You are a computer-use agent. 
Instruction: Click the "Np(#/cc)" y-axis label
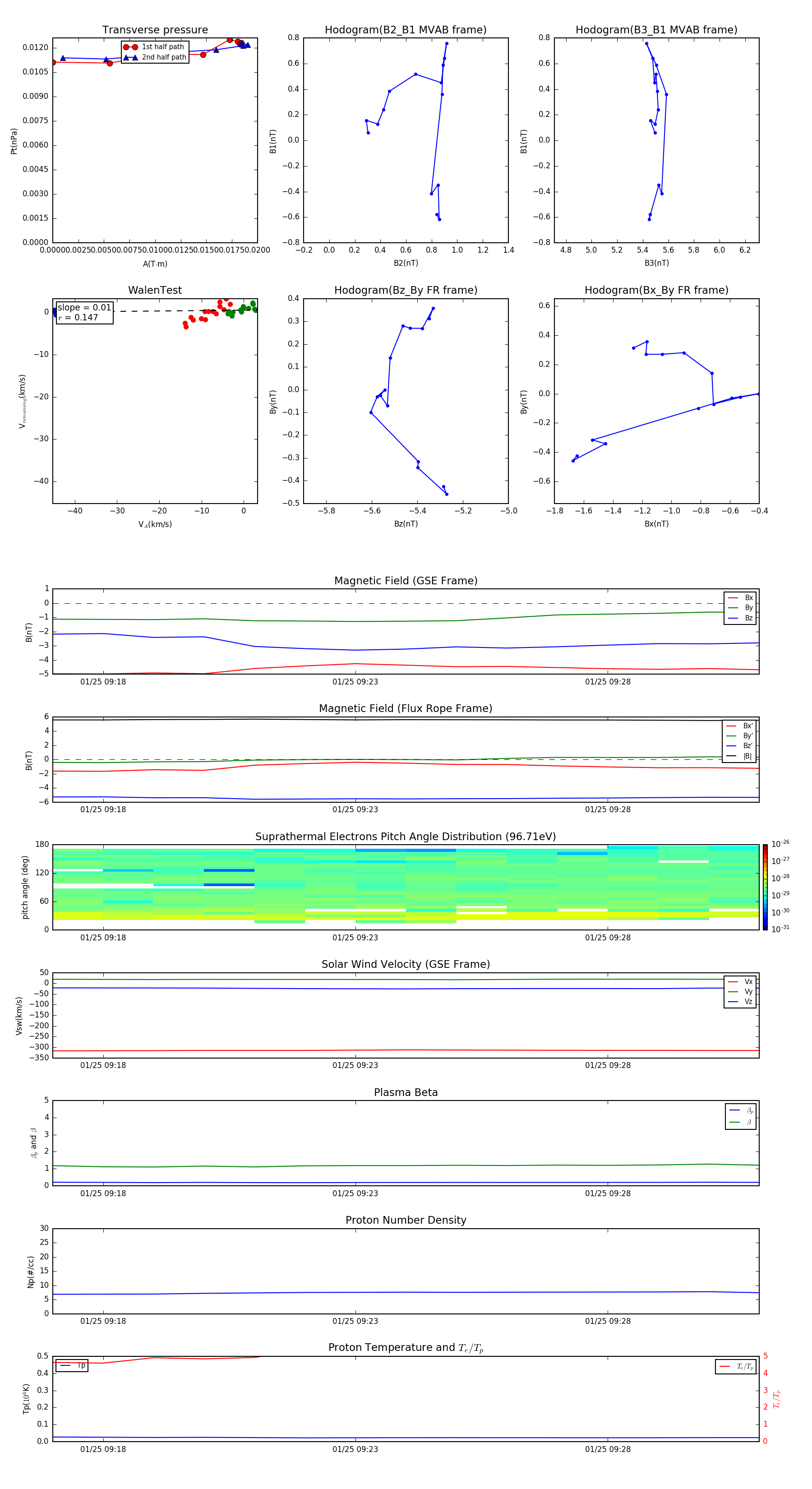tap(31, 1272)
